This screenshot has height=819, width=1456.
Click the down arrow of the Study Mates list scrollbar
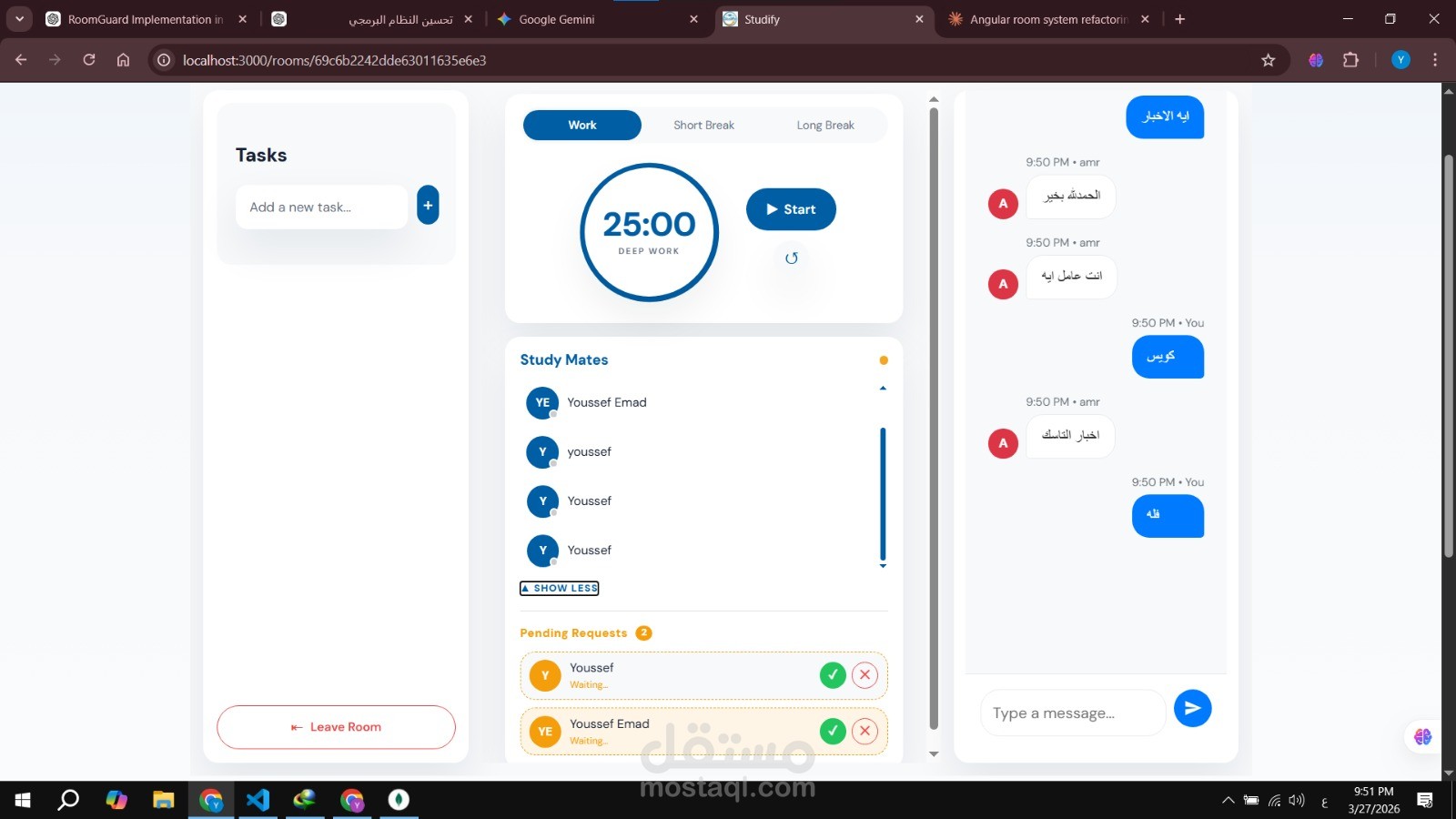[883, 566]
